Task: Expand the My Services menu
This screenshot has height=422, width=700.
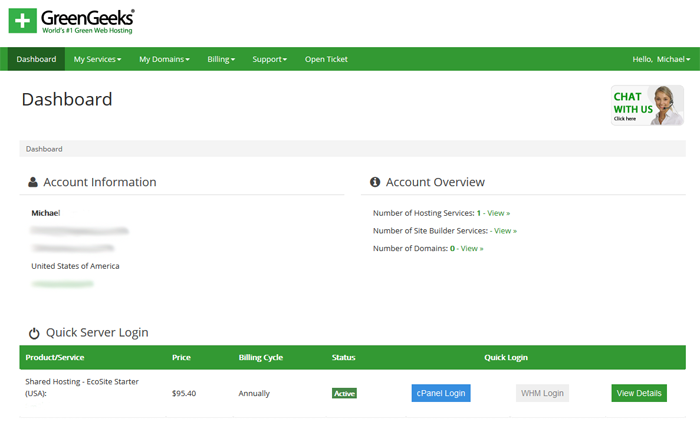Action: point(97,59)
